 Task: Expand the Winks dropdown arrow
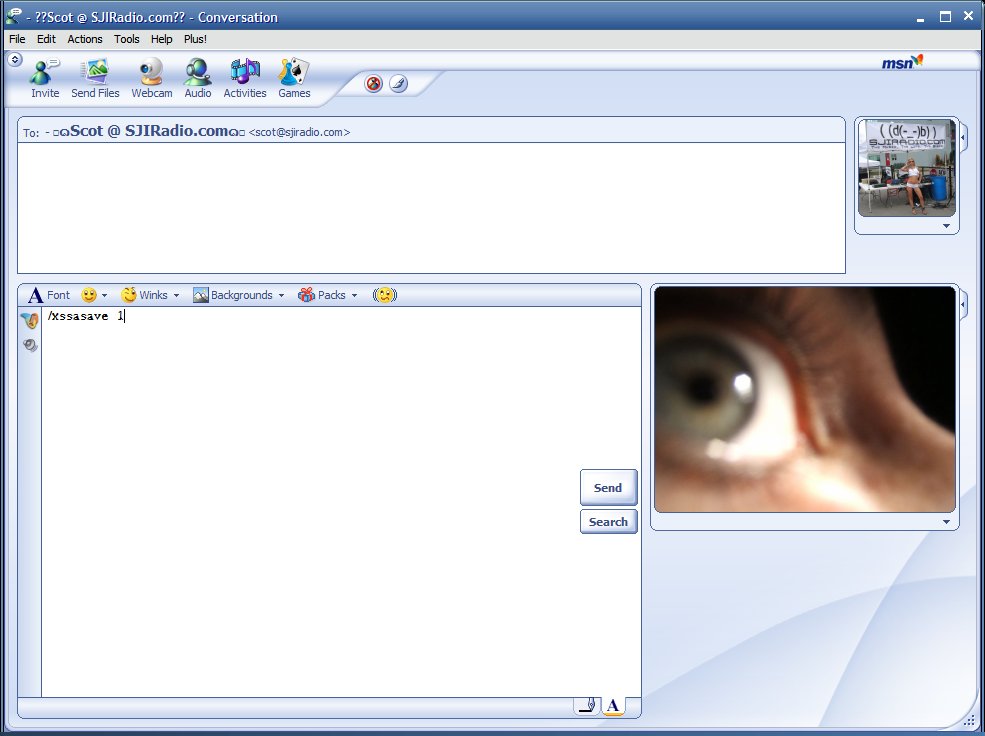point(177,295)
